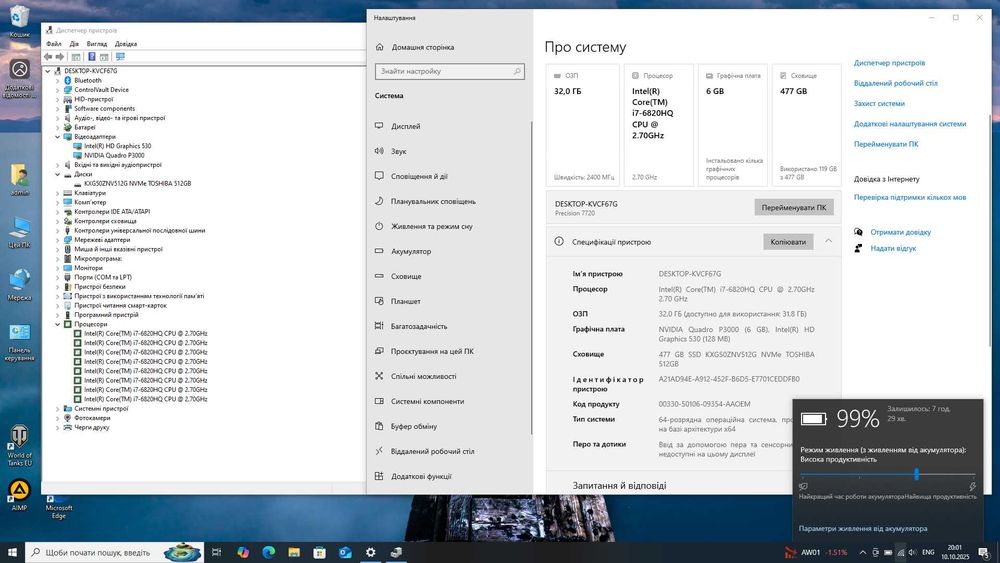Collapse the Диски tree node

[x=57, y=174]
